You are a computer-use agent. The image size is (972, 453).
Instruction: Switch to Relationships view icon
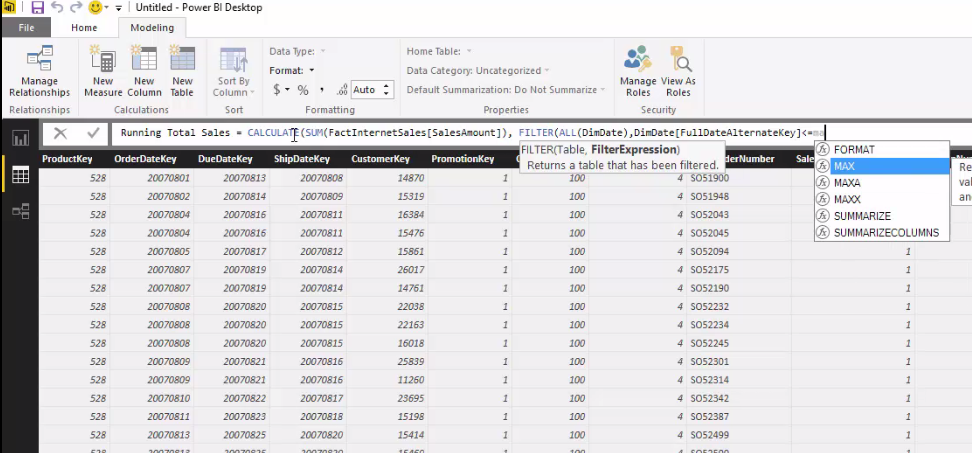(x=20, y=211)
